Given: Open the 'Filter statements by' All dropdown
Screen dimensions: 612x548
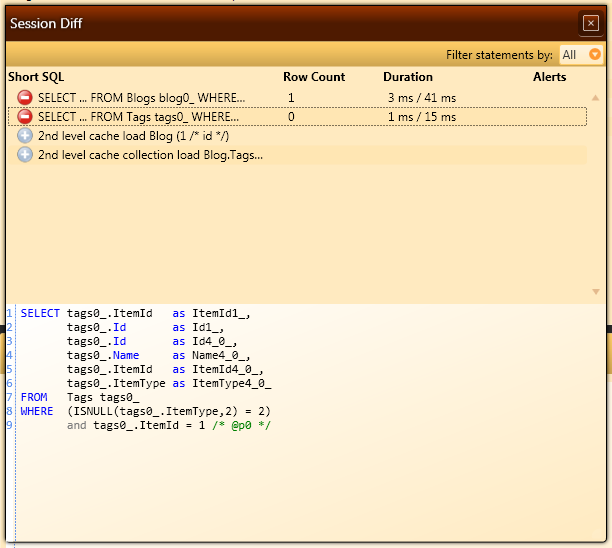Looking at the screenshot, I should (581, 55).
